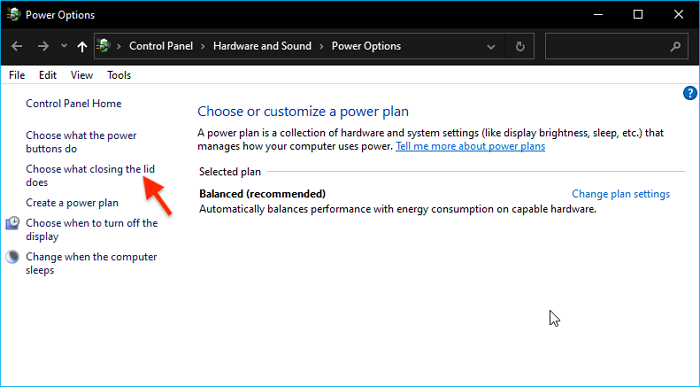Open the Tools menu
700x387 pixels.
119,75
